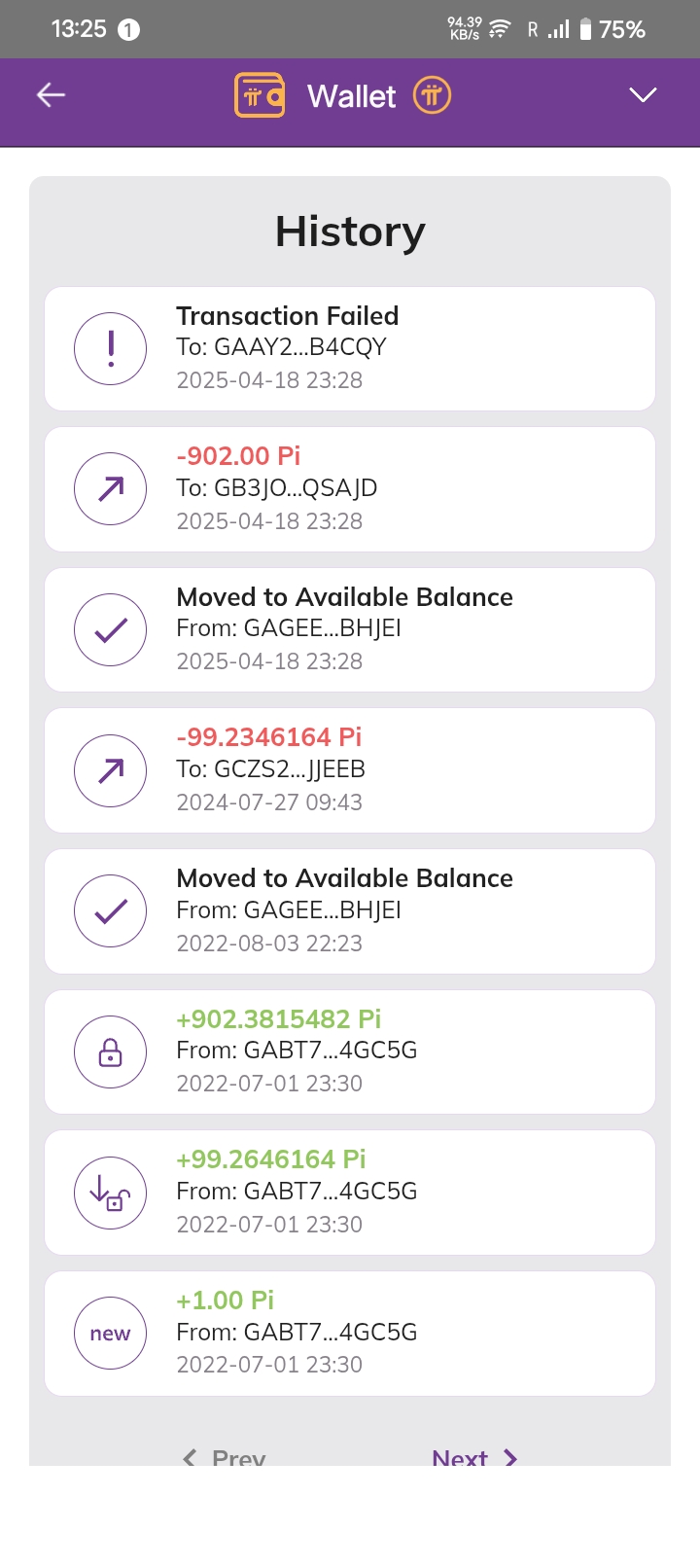This screenshot has width=700, height=1568.
Task: Tap the right chevron next to Next
Action: point(510,1457)
